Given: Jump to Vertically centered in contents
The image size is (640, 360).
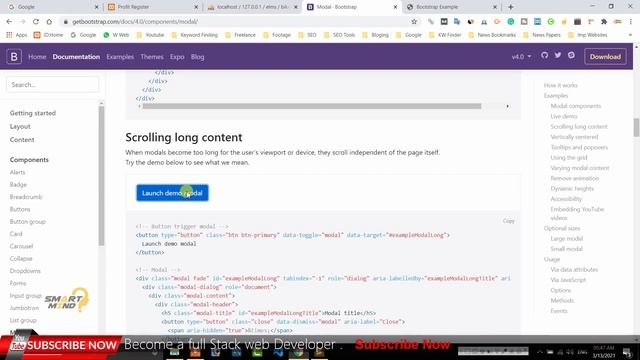Looking at the screenshot, I should pyautogui.click(x=574, y=137).
